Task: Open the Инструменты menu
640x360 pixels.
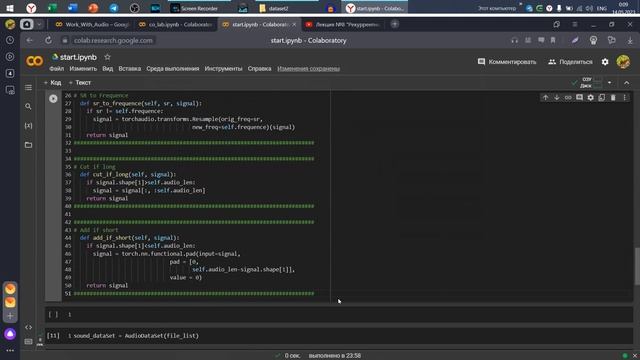Action: 223,69
